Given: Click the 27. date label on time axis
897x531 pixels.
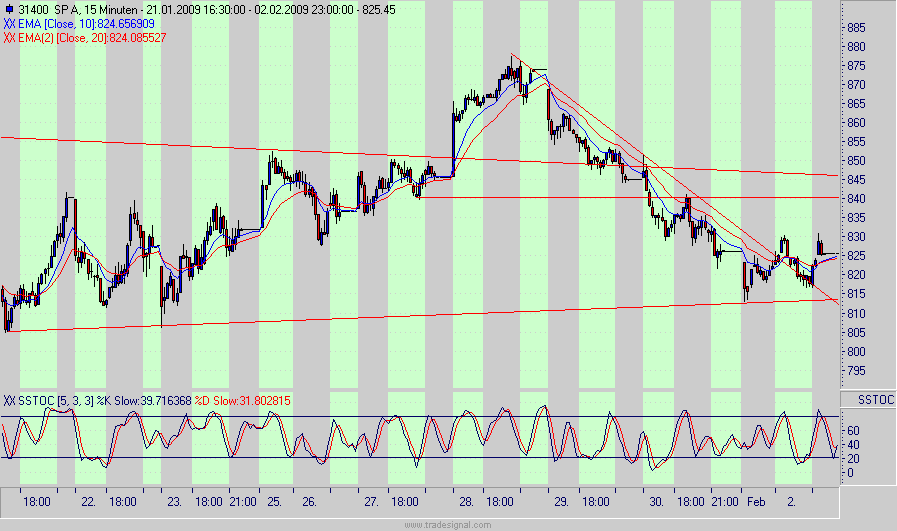Looking at the screenshot, I should (372, 502).
